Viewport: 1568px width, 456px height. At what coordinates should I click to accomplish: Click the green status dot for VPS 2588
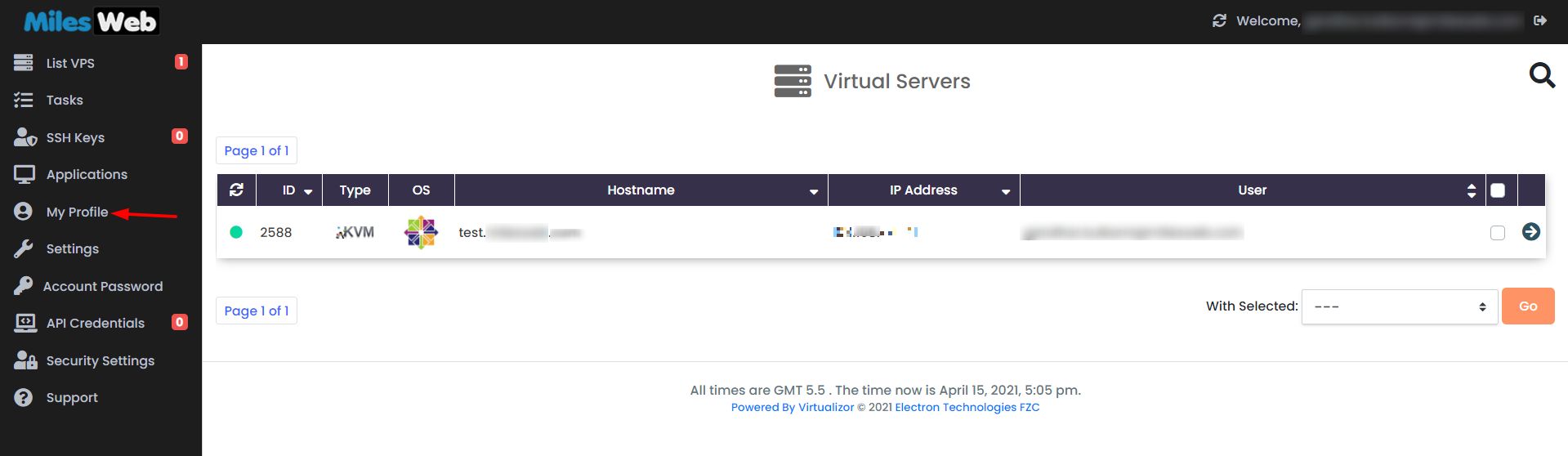tap(236, 232)
